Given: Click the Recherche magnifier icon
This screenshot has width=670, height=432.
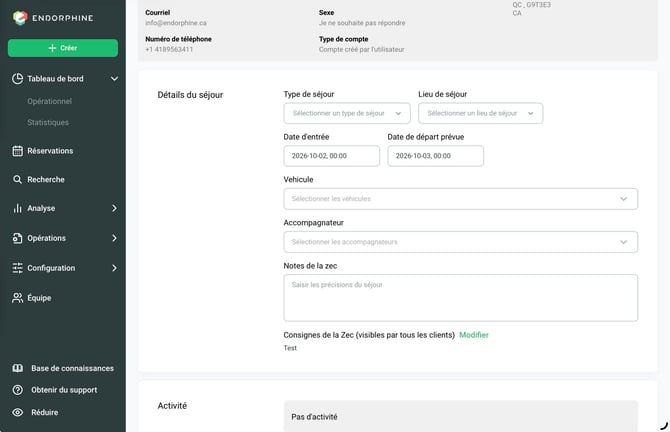Looking at the screenshot, I should coord(18,179).
